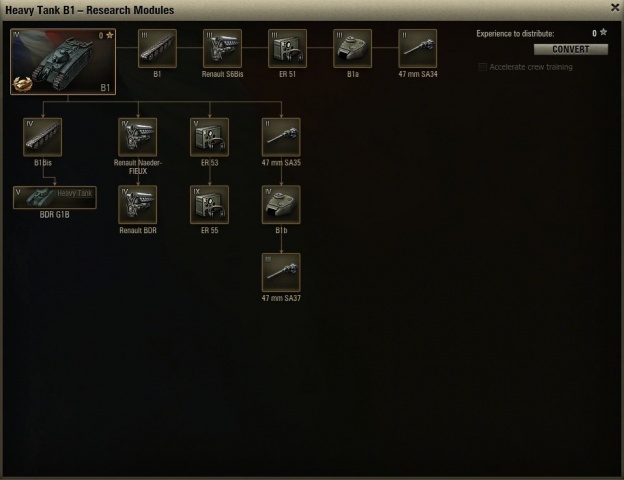Screen dimensions: 624x480
Task: Open the BDR G1B heavy tank node
Action: tap(55, 197)
